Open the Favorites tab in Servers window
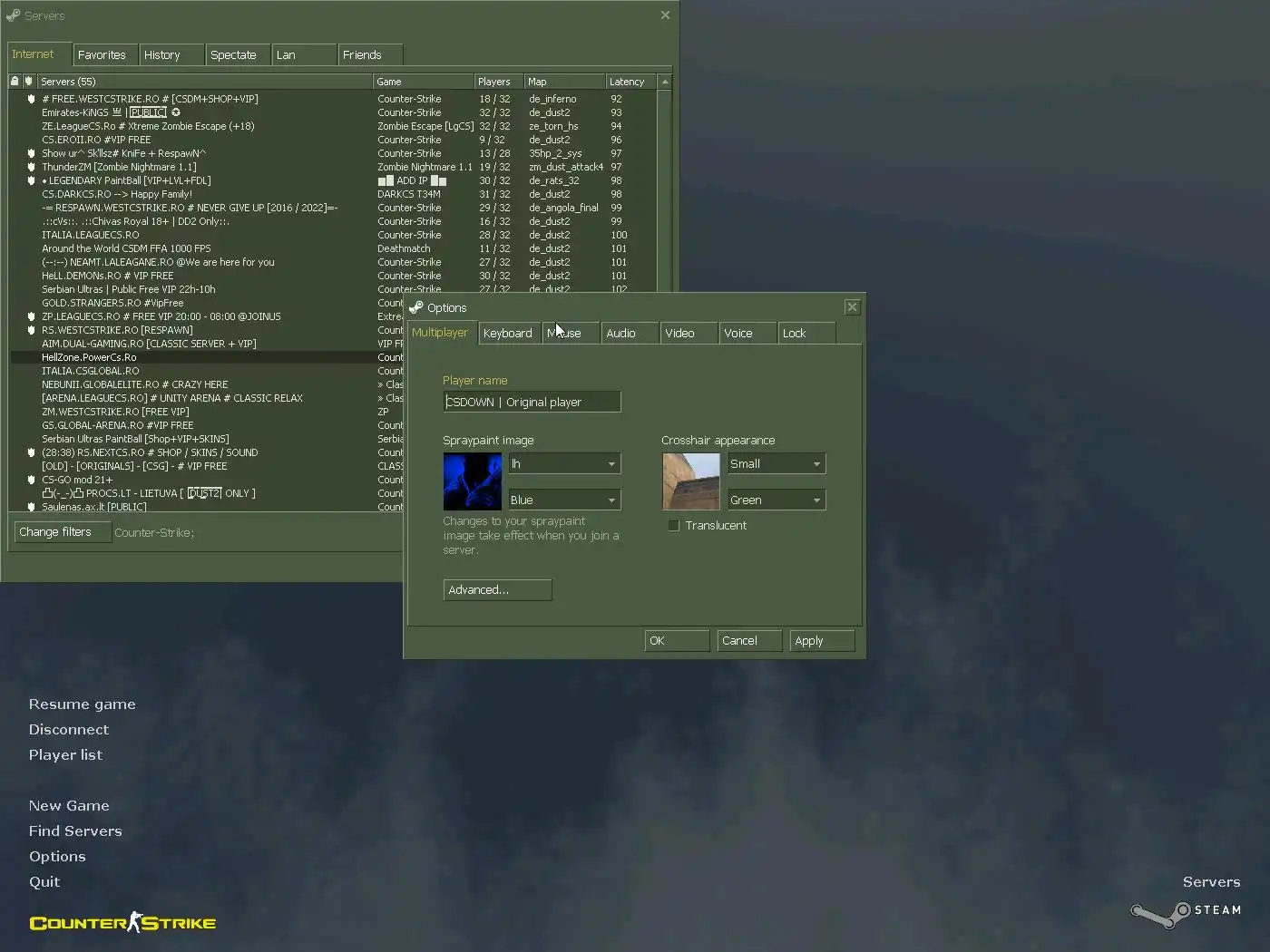1270x952 pixels. point(105,54)
